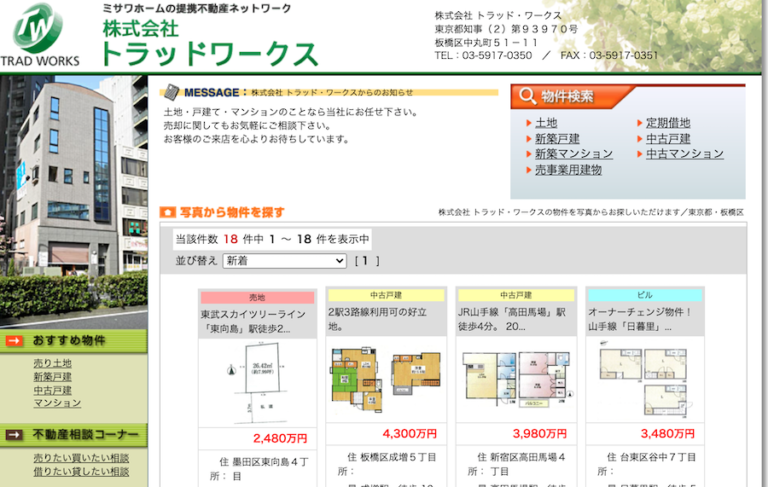The height and width of the screenshot is (487, 768).
Task: Open 売りたい買いたい相談 link
Action: point(81,458)
